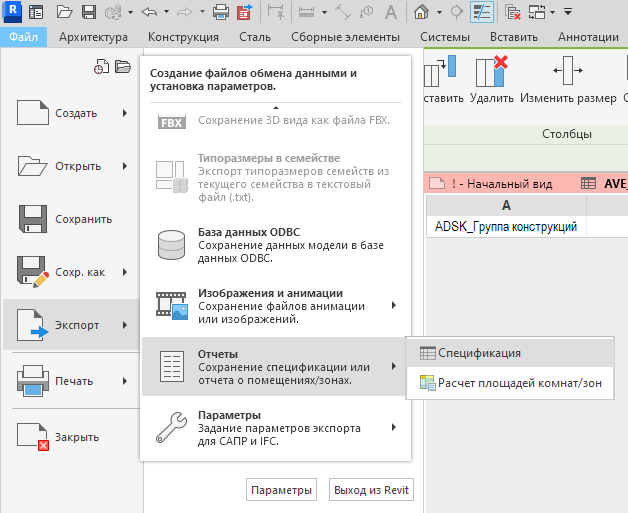Choose Room/Area calculation report option
The width and height of the screenshot is (628, 513).
click(510, 382)
